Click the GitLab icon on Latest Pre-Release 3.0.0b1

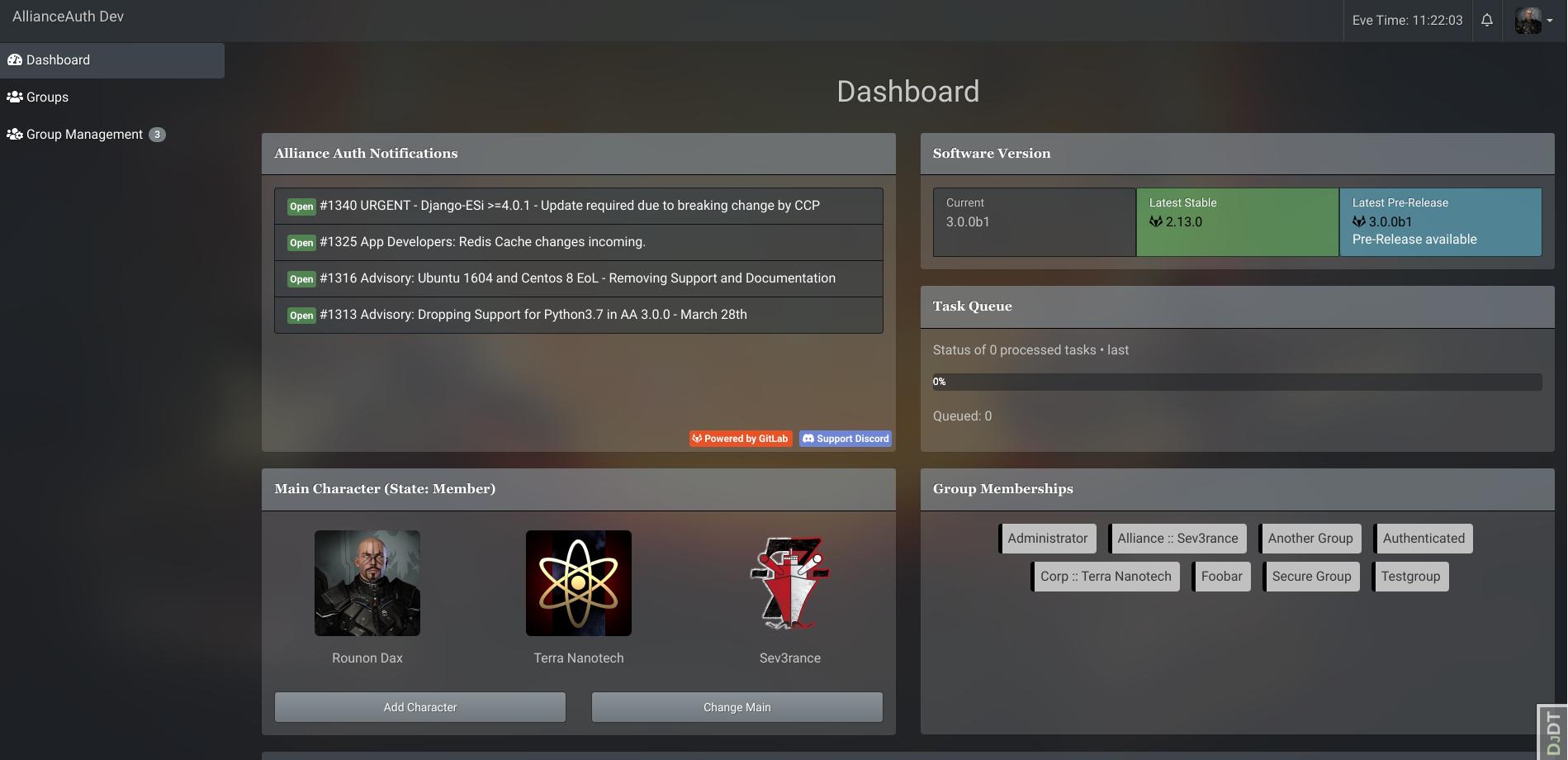pos(1357,221)
